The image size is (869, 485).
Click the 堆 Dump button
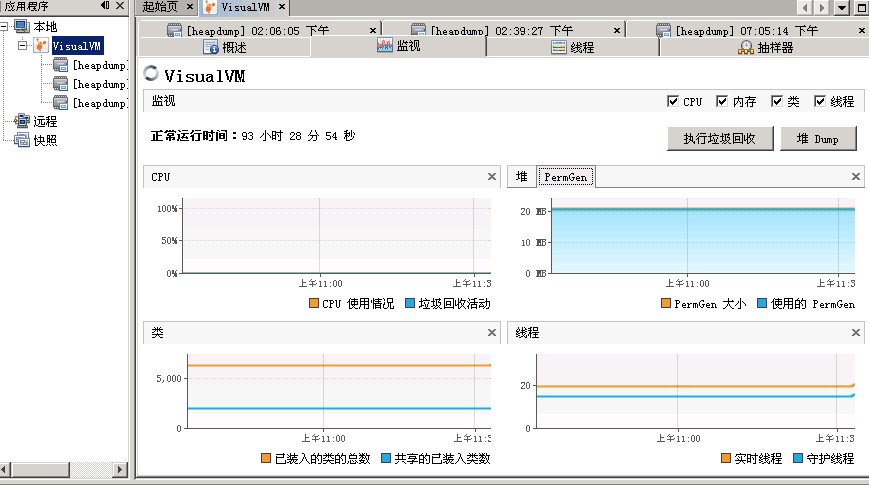coord(818,139)
